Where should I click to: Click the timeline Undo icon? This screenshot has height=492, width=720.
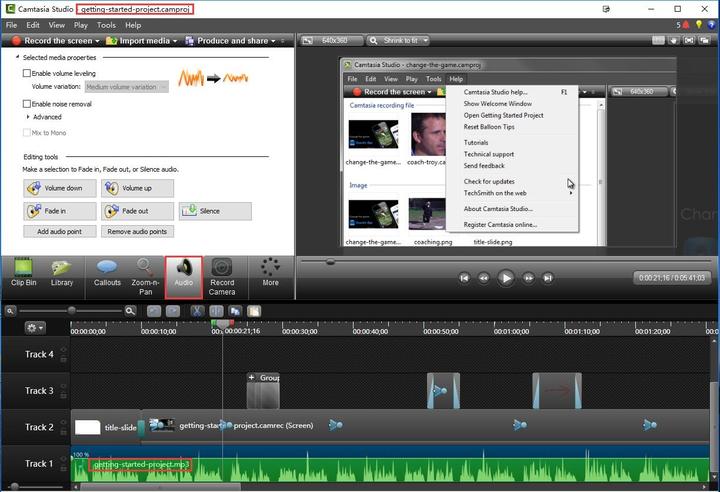[154, 311]
